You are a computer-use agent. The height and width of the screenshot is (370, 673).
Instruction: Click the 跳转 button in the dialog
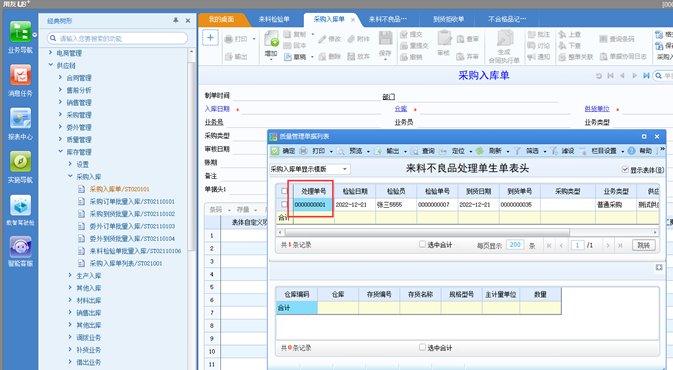643,245
